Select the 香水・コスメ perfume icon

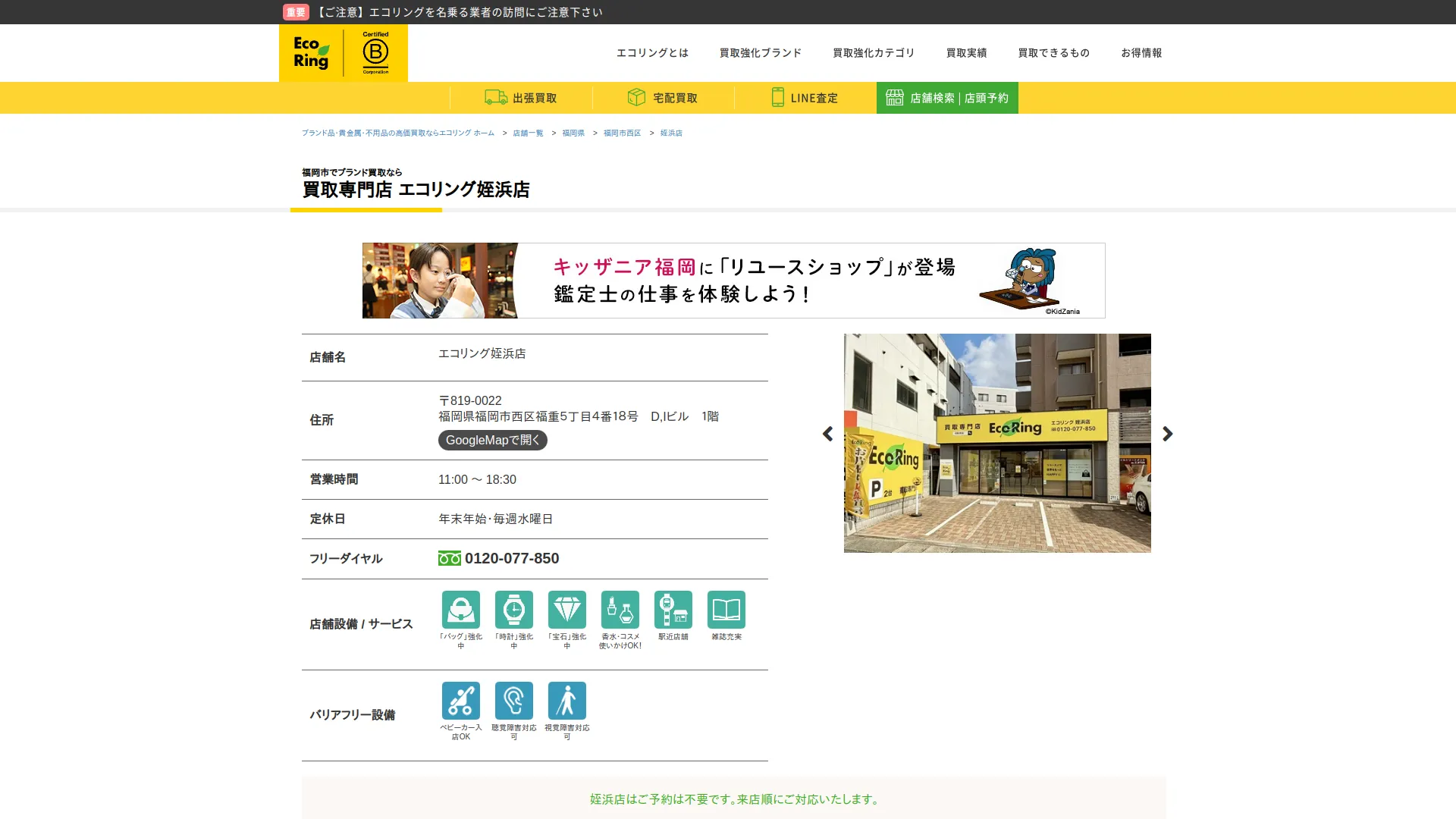tap(620, 610)
